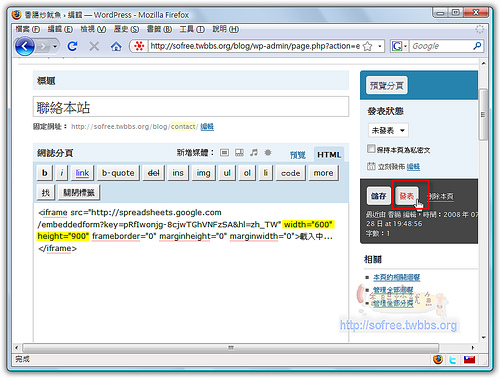The width and height of the screenshot is (500, 378).
Task: Insert image with img button
Action: click(x=203, y=173)
